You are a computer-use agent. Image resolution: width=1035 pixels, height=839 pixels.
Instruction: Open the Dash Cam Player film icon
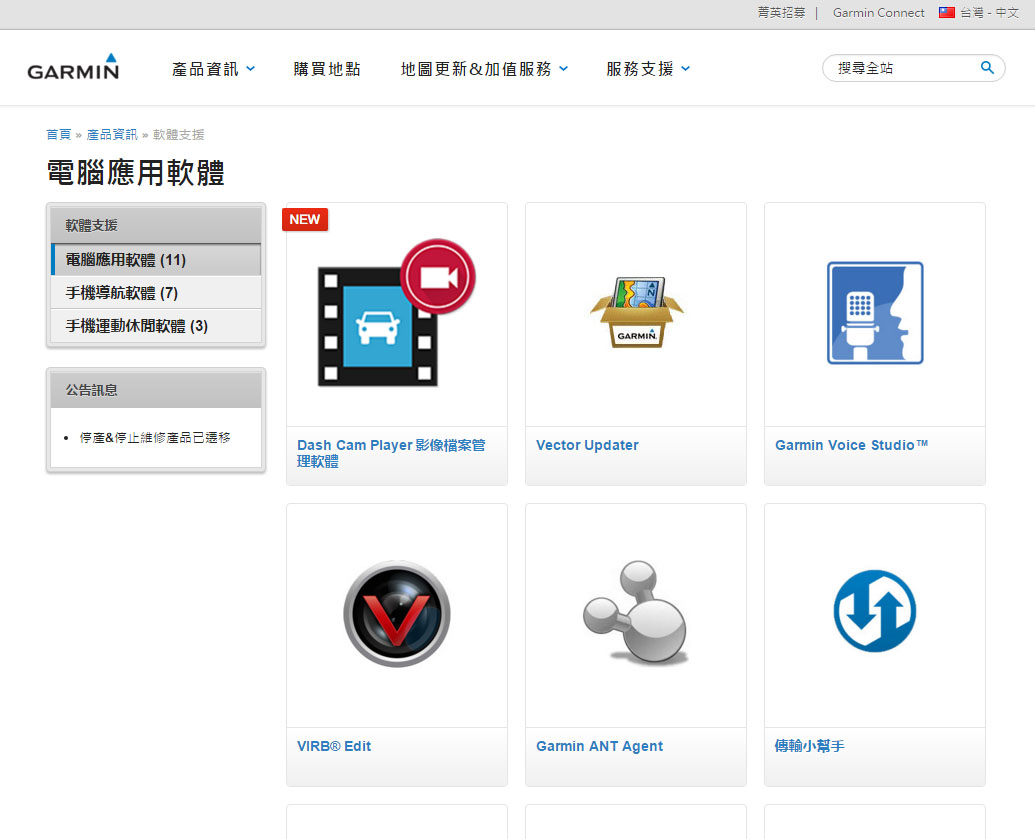click(x=396, y=313)
